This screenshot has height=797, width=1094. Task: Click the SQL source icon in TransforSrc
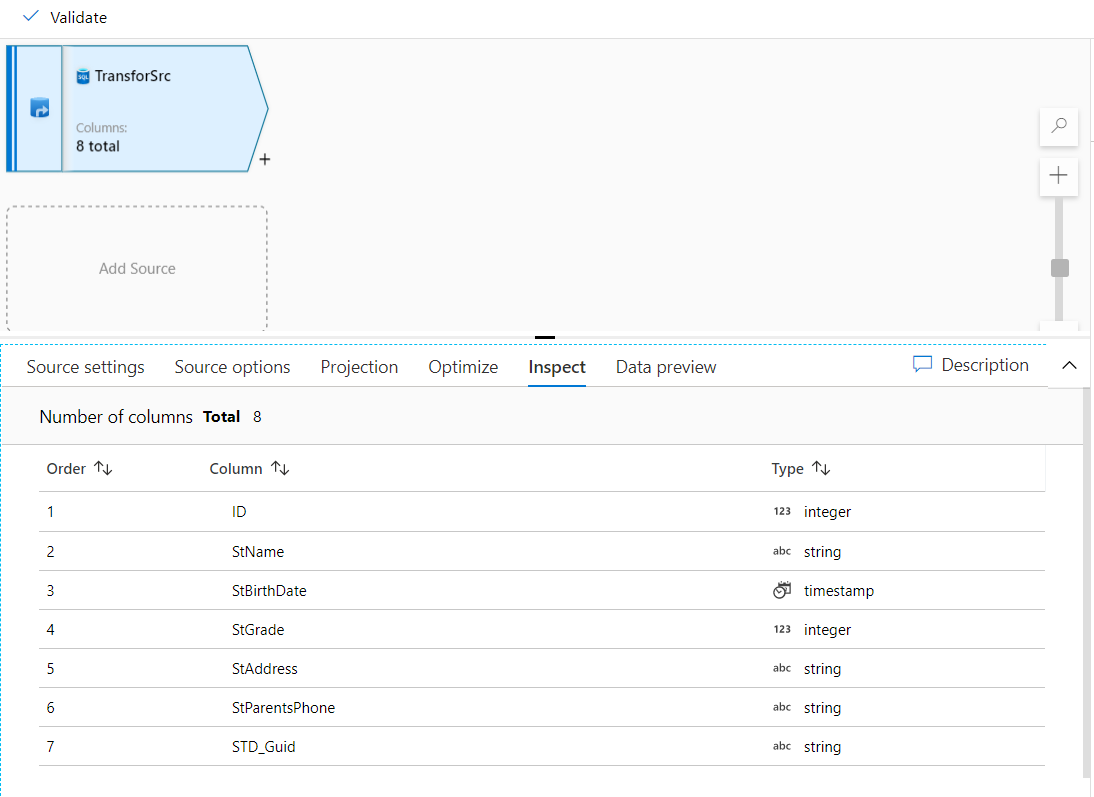[x=83, y=76]
